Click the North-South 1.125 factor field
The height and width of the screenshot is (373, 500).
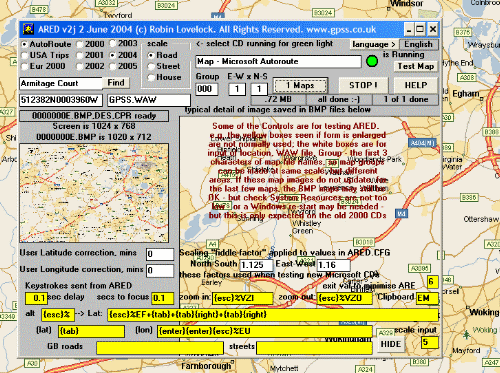pyautogui.click(x=256, y=265)
